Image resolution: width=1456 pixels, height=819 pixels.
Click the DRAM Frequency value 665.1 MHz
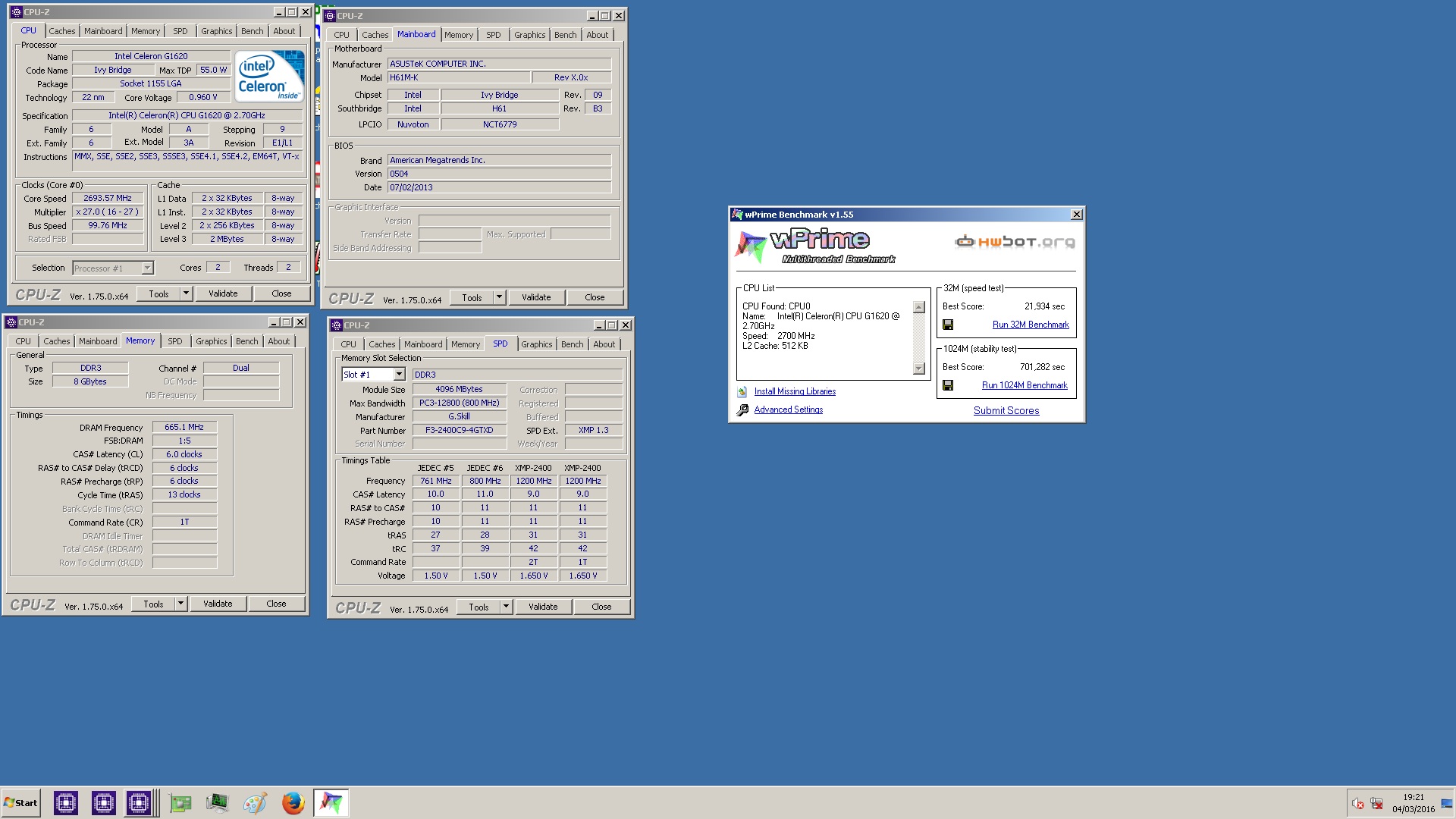pyautogui.click(x=184, y=427)
